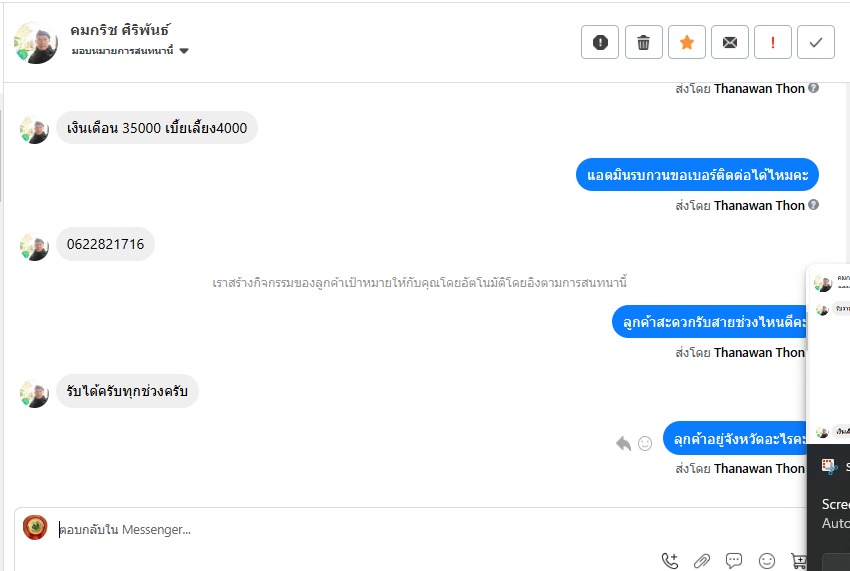React with emoji to last sent message
This screenshot has width=850, height=571.
[645, 443]
